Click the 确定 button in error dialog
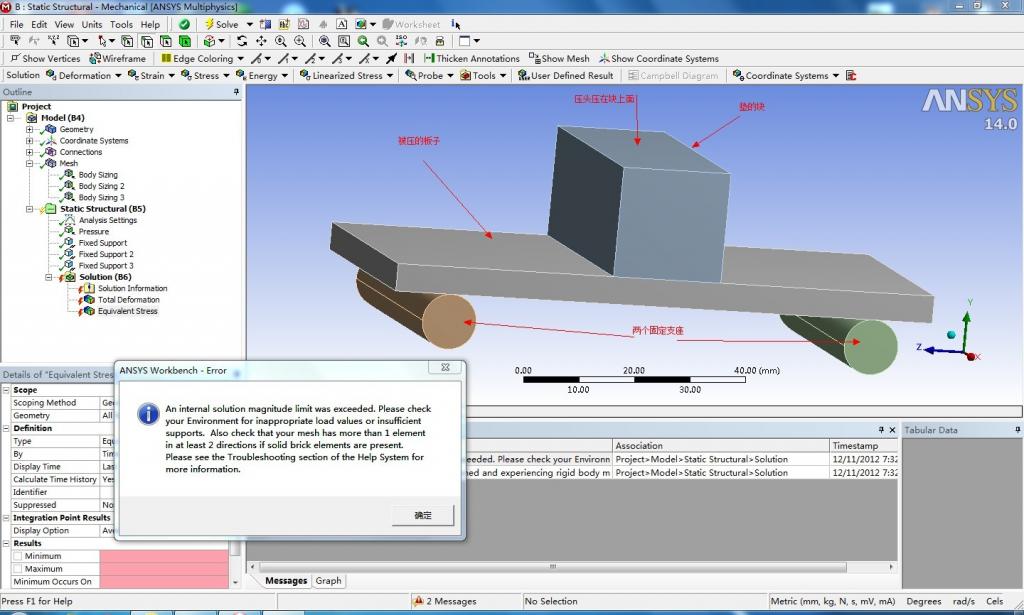This screenshot has width=1024, height=615. click(423, 515)
